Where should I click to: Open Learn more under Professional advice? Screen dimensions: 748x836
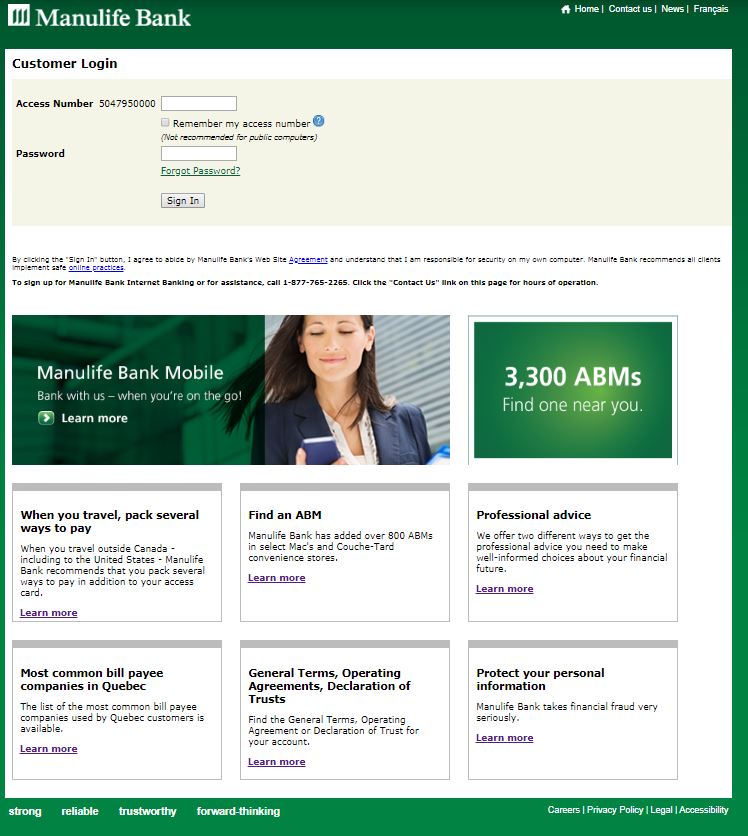tap(504, 589)
